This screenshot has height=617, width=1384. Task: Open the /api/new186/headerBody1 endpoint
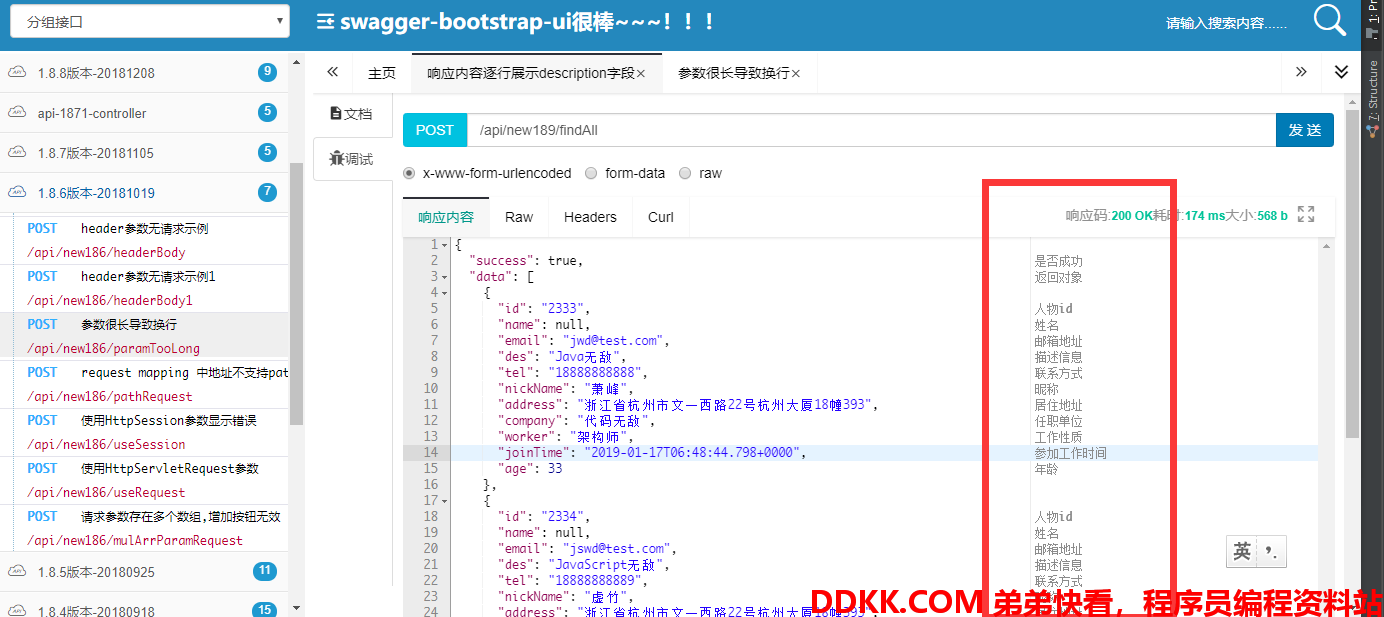(110, 300)
